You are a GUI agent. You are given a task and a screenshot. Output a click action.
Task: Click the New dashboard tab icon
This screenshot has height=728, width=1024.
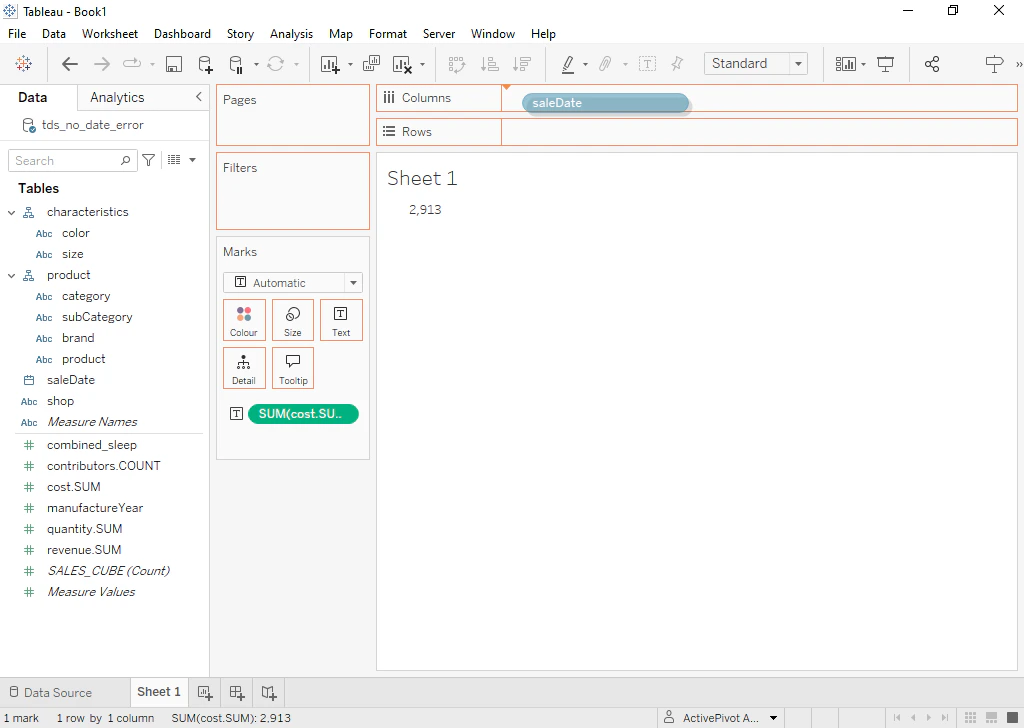coord(237,693)
